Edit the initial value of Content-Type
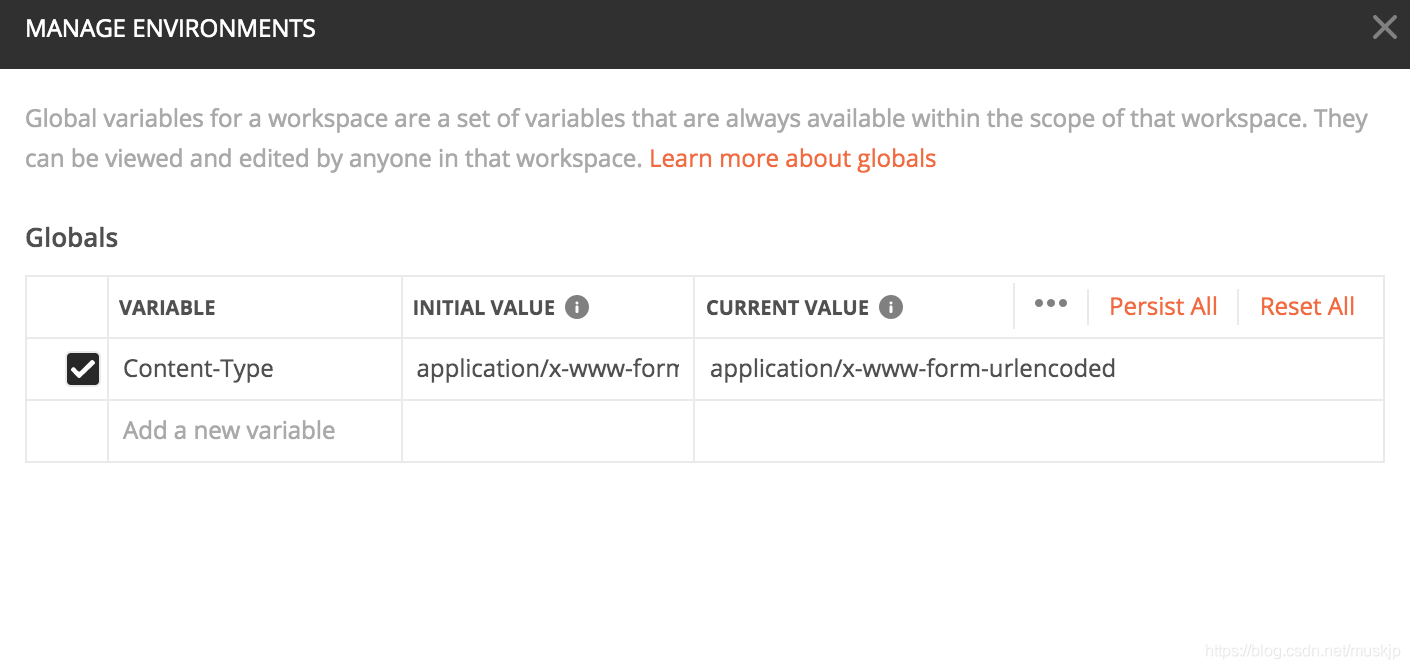 (548, 369)
